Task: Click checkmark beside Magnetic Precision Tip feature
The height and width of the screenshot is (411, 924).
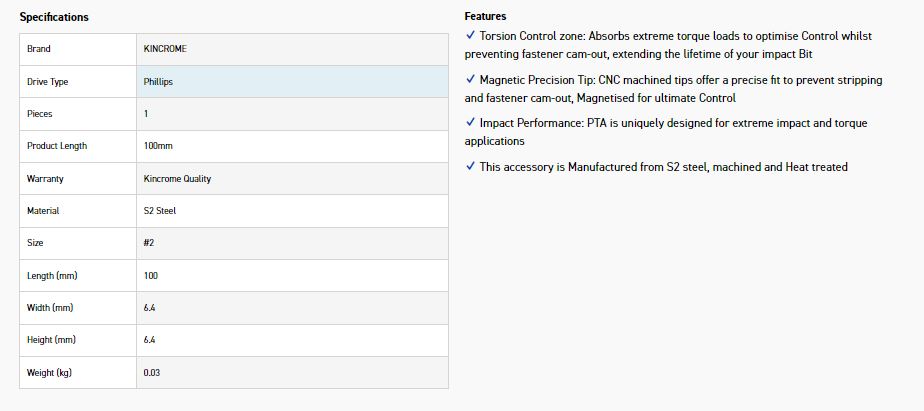Action: (x=470, y=79)
